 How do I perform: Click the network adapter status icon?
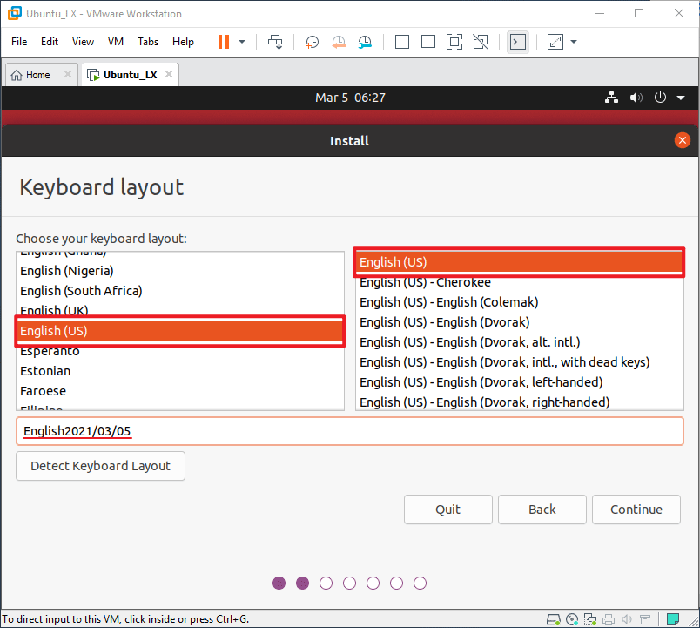[590, 620]
